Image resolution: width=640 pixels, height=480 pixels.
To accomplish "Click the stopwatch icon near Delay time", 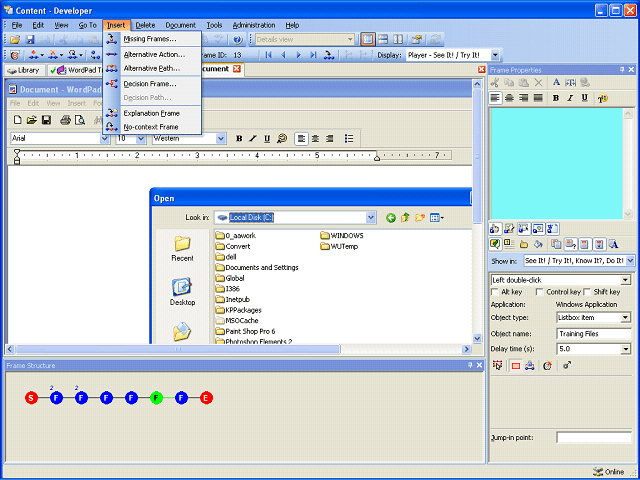I will pyautogui.click(x=547, y=366).
